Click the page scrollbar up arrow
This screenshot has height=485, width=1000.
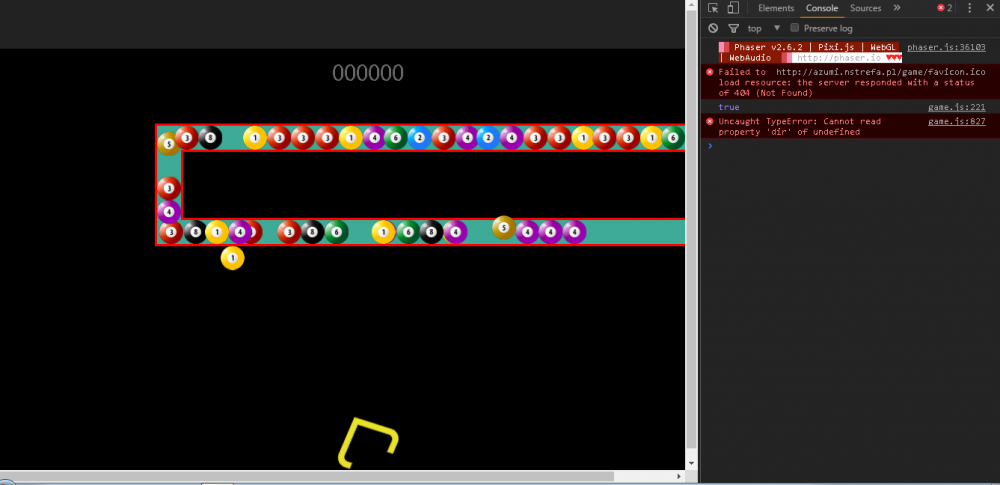pyautogui.click(x=691, y=6)
